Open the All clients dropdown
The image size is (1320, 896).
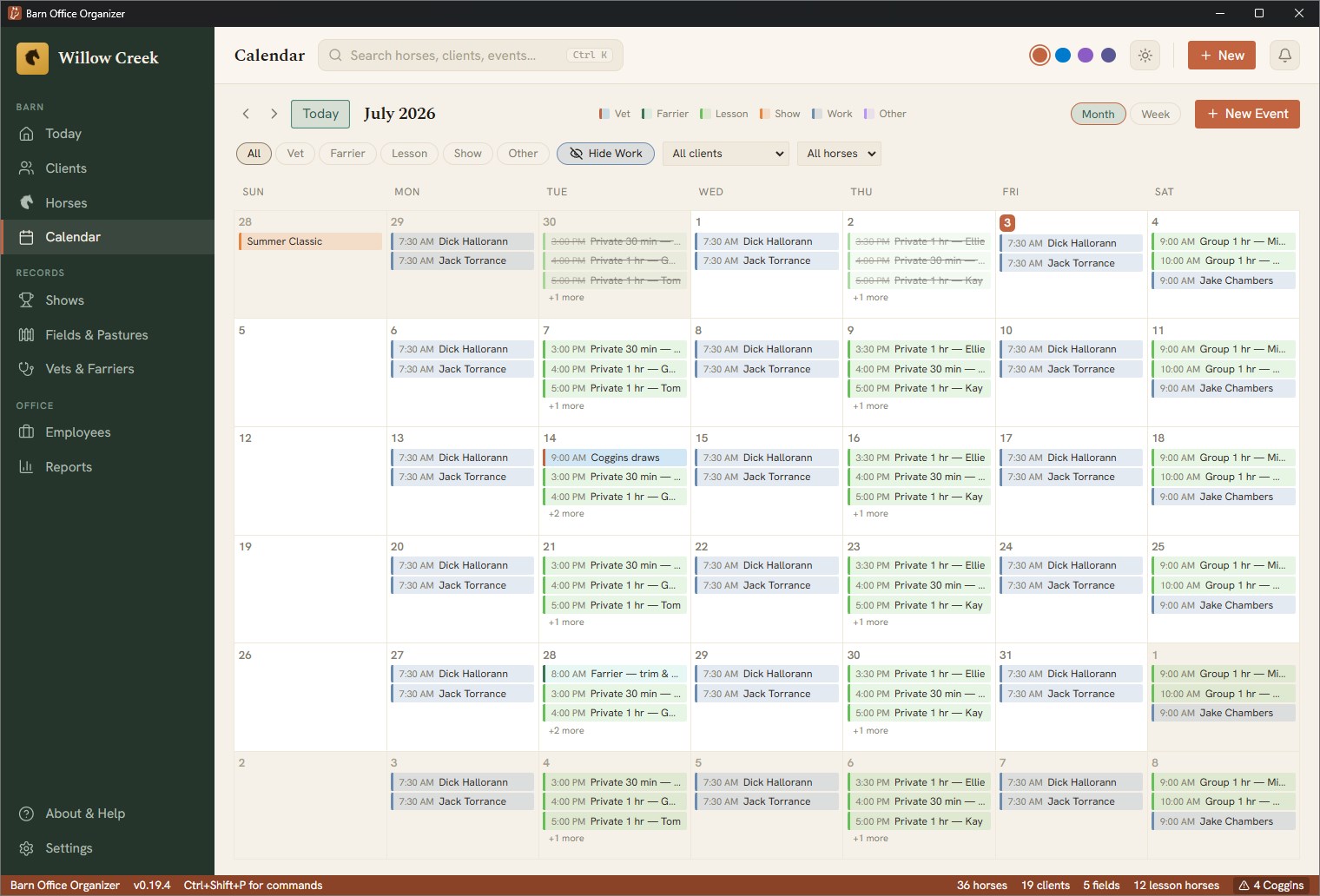click(x=728, y=154)
